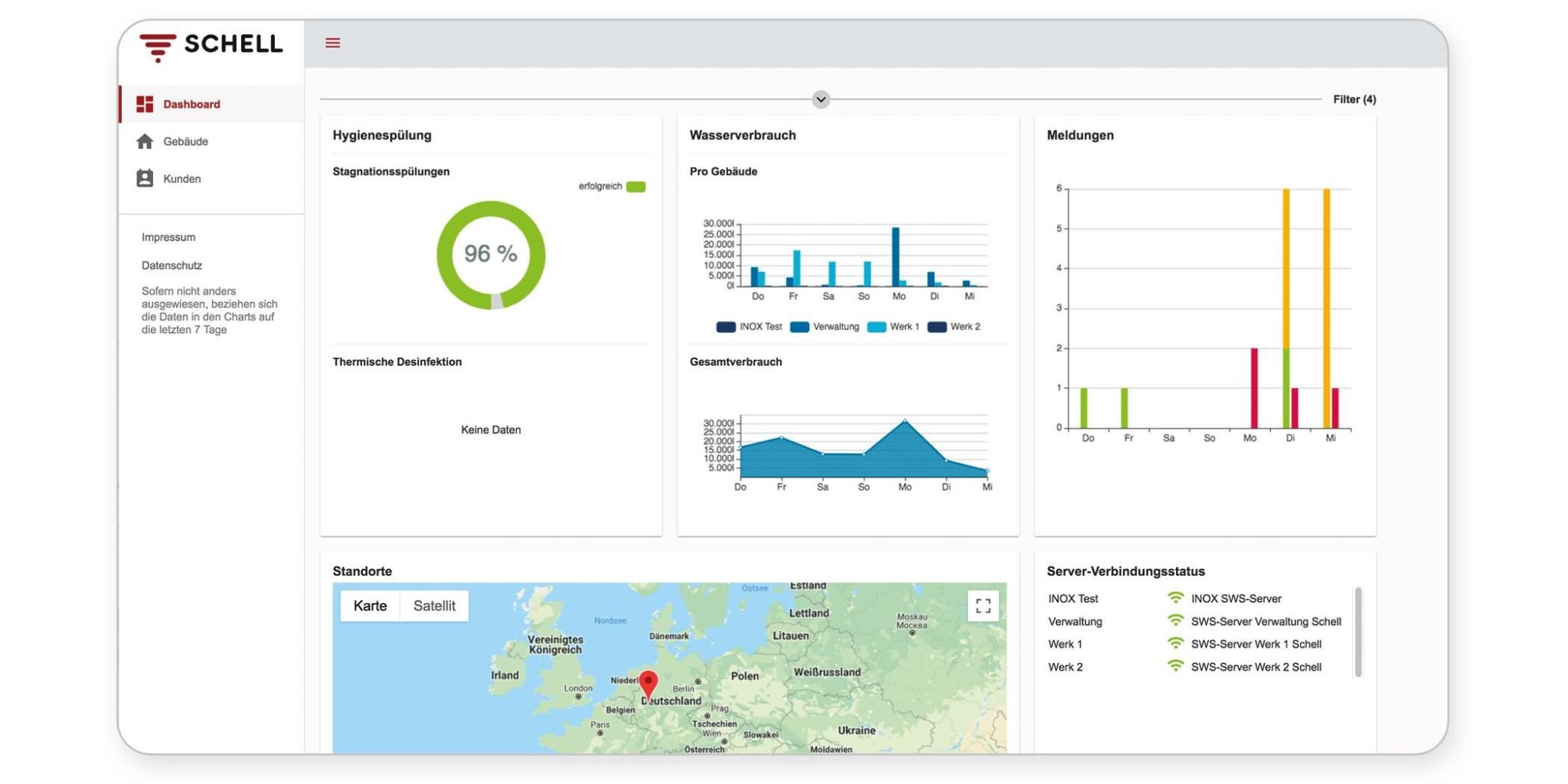
Task: Expand the Filter (4) options
Action: click(x=1354, y=99)
